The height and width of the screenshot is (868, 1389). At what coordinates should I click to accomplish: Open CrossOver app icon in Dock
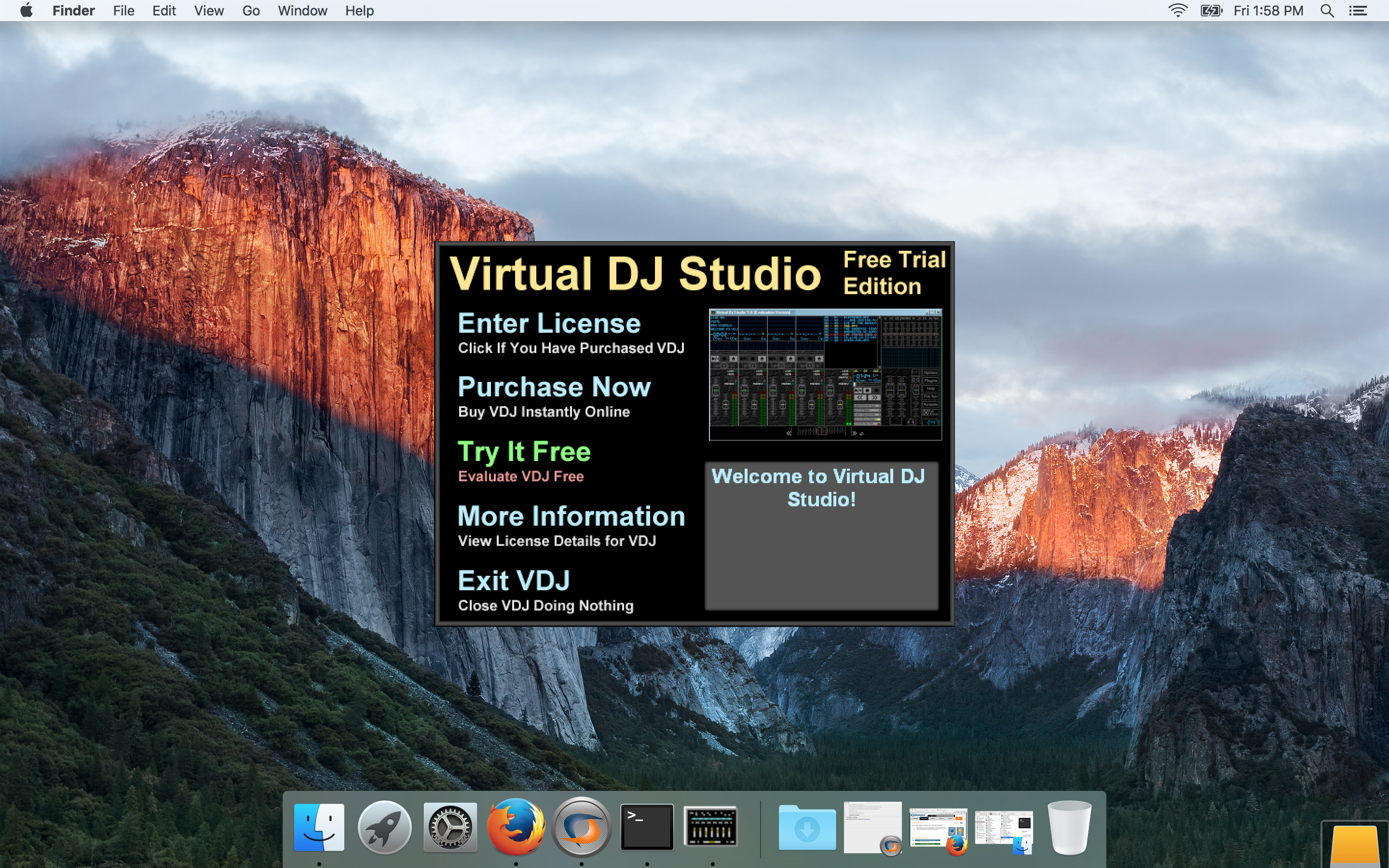tap(582, 827)
